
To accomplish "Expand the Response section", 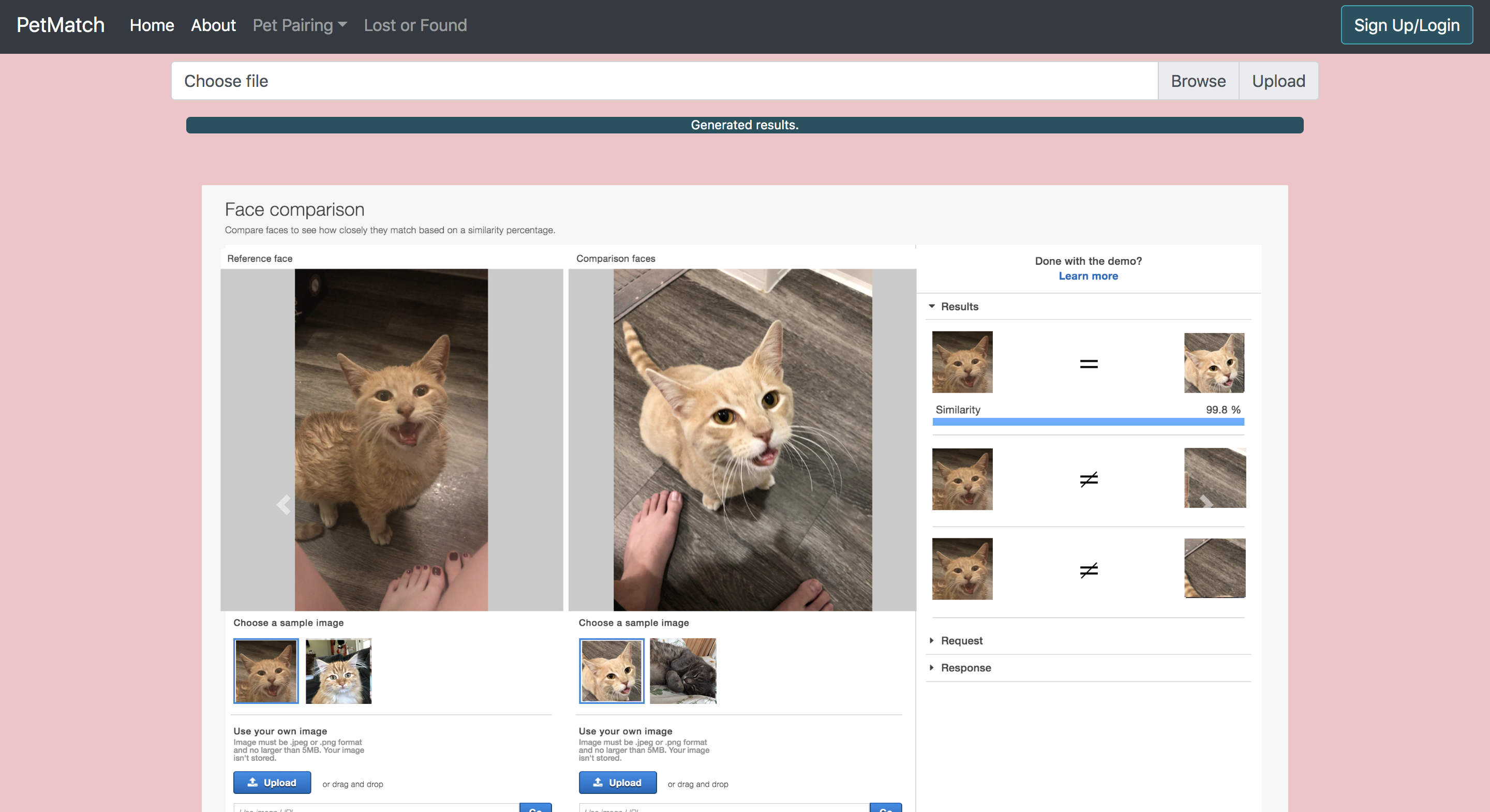I will click(x=965, y=667).
